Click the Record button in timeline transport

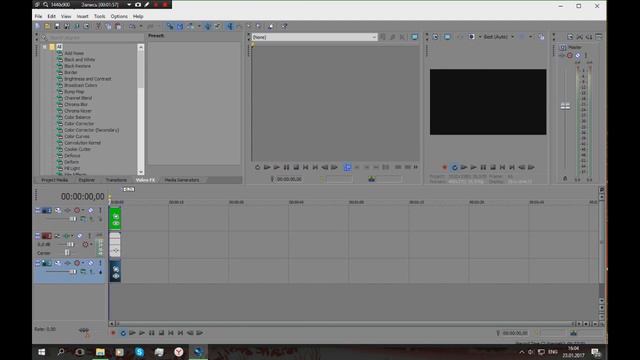coord(113,333)
